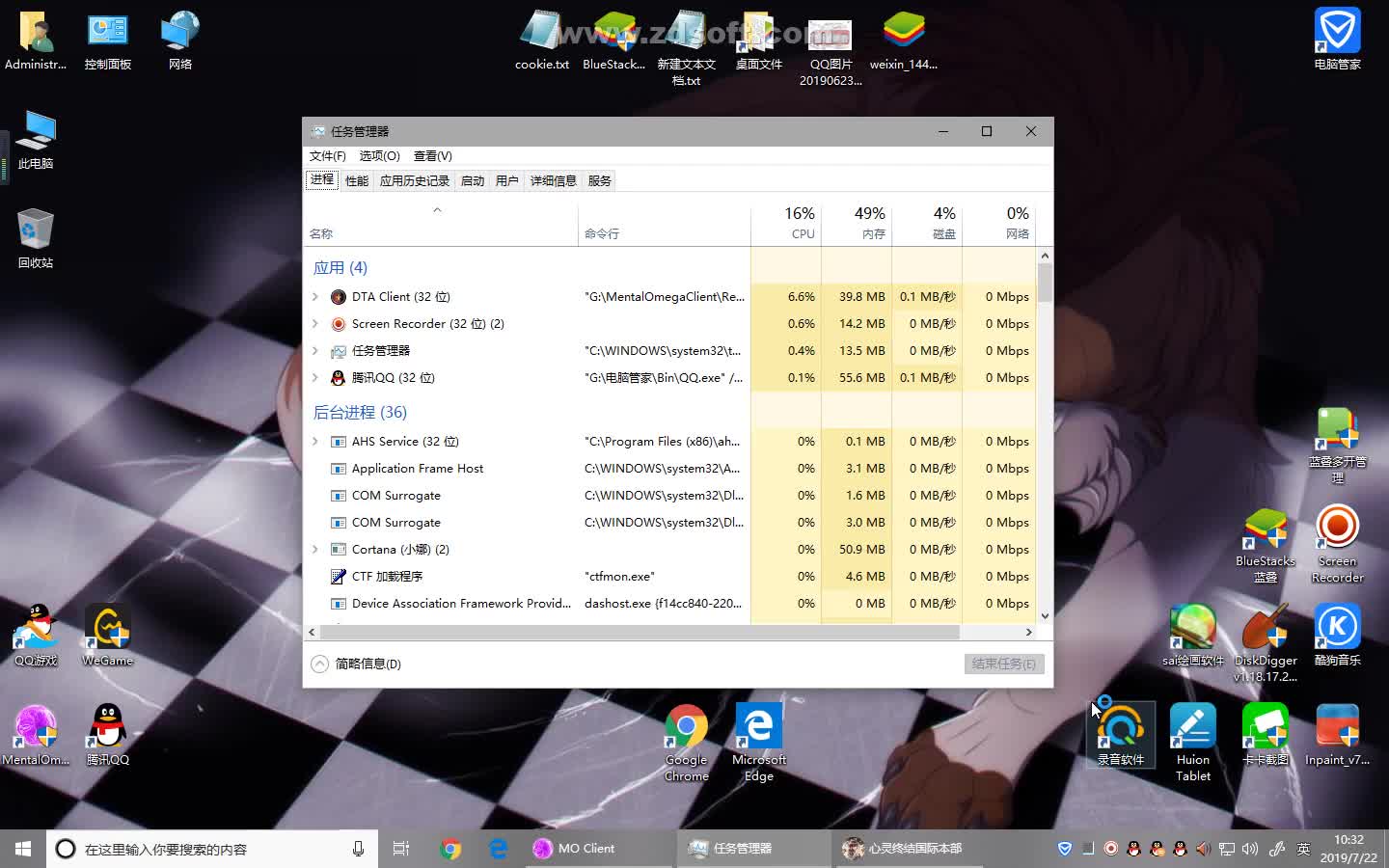Image resolution: width=1389 pixels, height=868 pixels.
Task: Select the Google Chrome desktop shortcut
Action: pos(687,743)
